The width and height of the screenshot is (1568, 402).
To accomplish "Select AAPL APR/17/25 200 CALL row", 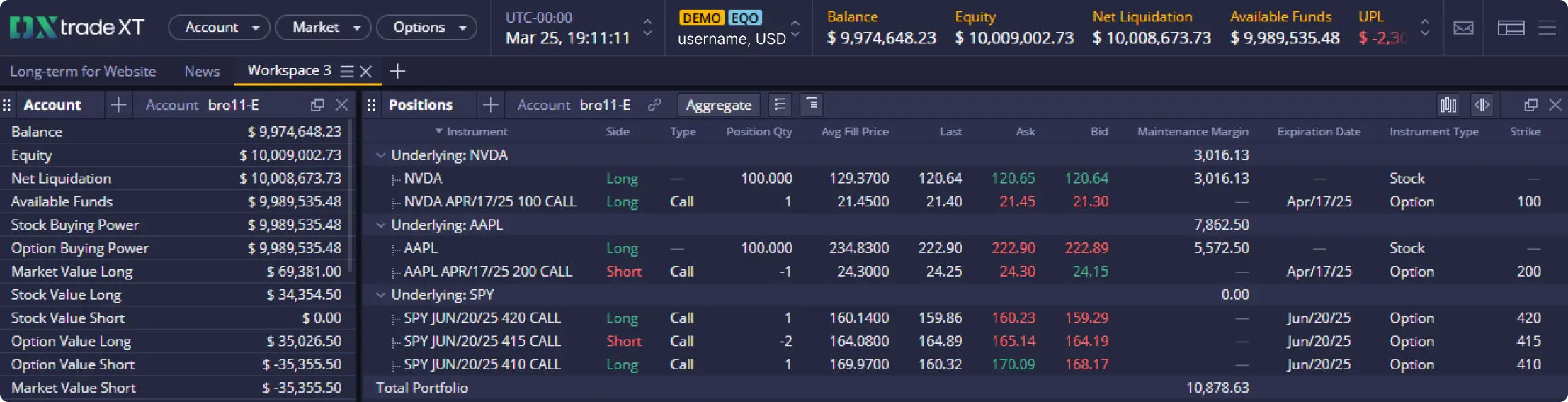I will point(965,272).
